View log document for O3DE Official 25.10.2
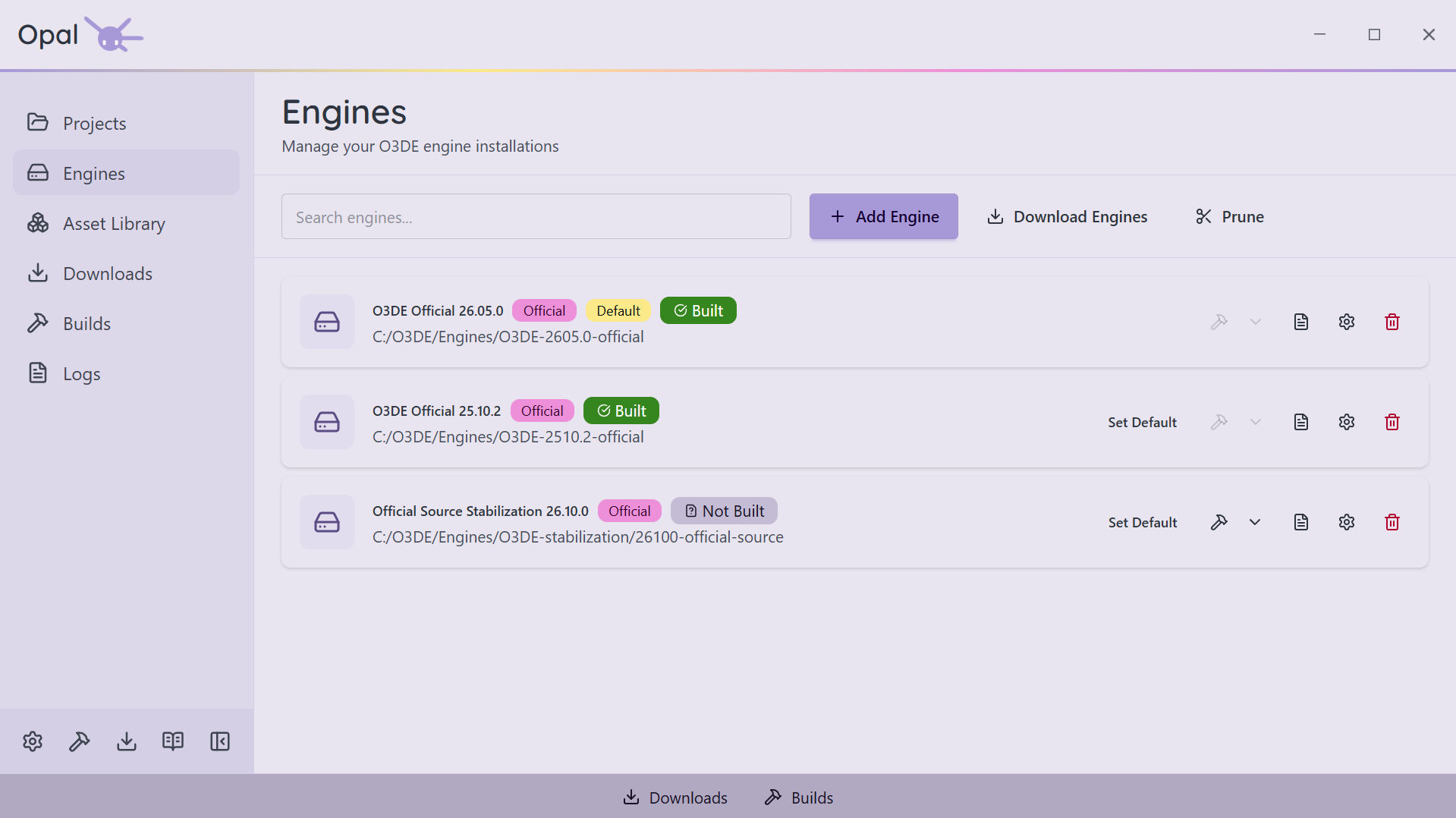This screenshot has width=1456, height=818. coord(1301,422)
